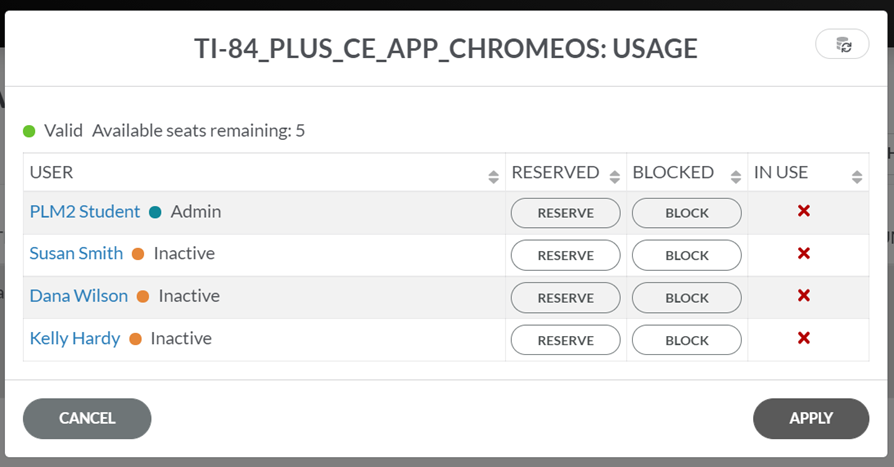Reserve a seat for PLM2 Student

(x=565, y=213)
